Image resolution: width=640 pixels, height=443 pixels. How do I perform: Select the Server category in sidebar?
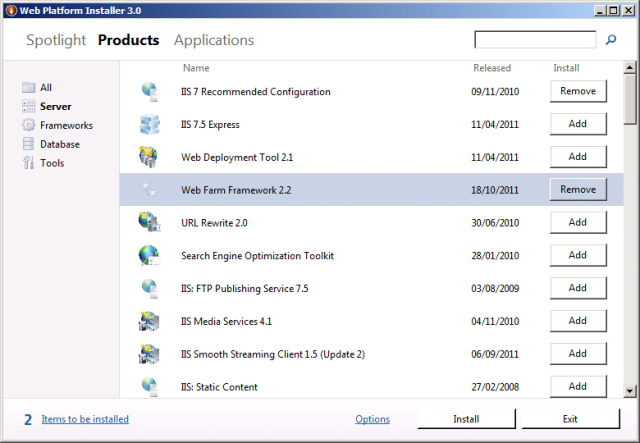point(55,106)
